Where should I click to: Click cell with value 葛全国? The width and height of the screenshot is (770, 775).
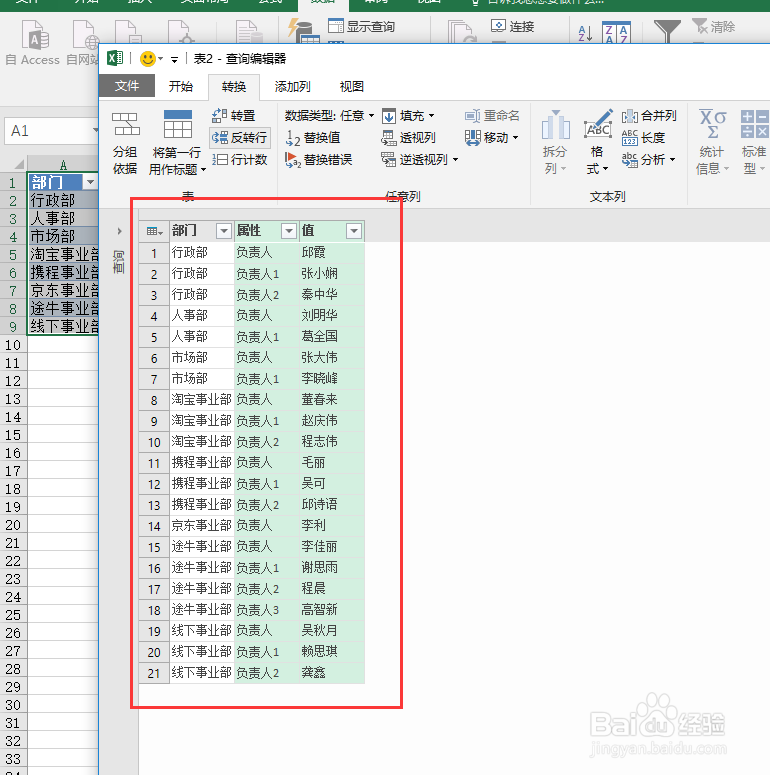pos(332,337)
